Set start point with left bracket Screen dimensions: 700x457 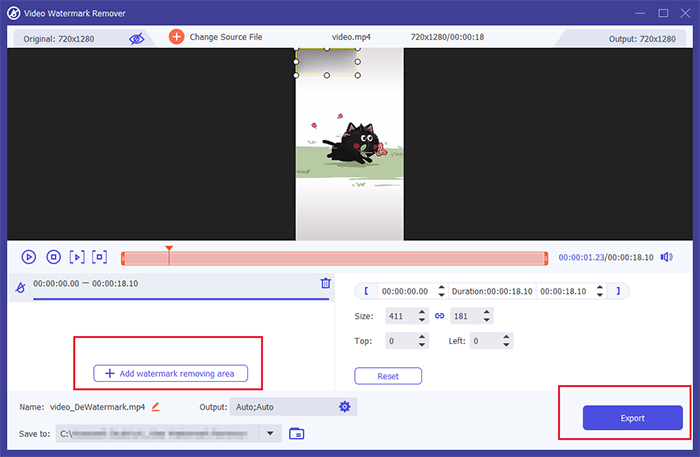(x=366, y=291)
